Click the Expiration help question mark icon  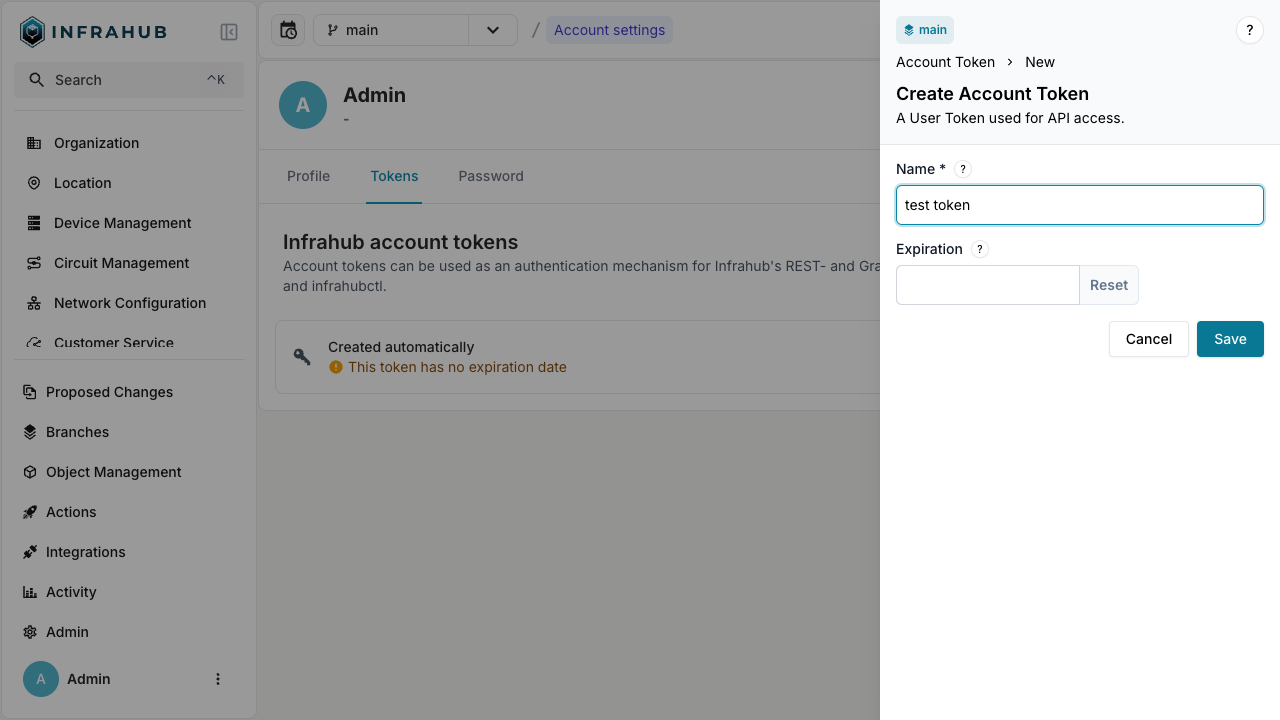pyautogui.click(x=979, y=249)
